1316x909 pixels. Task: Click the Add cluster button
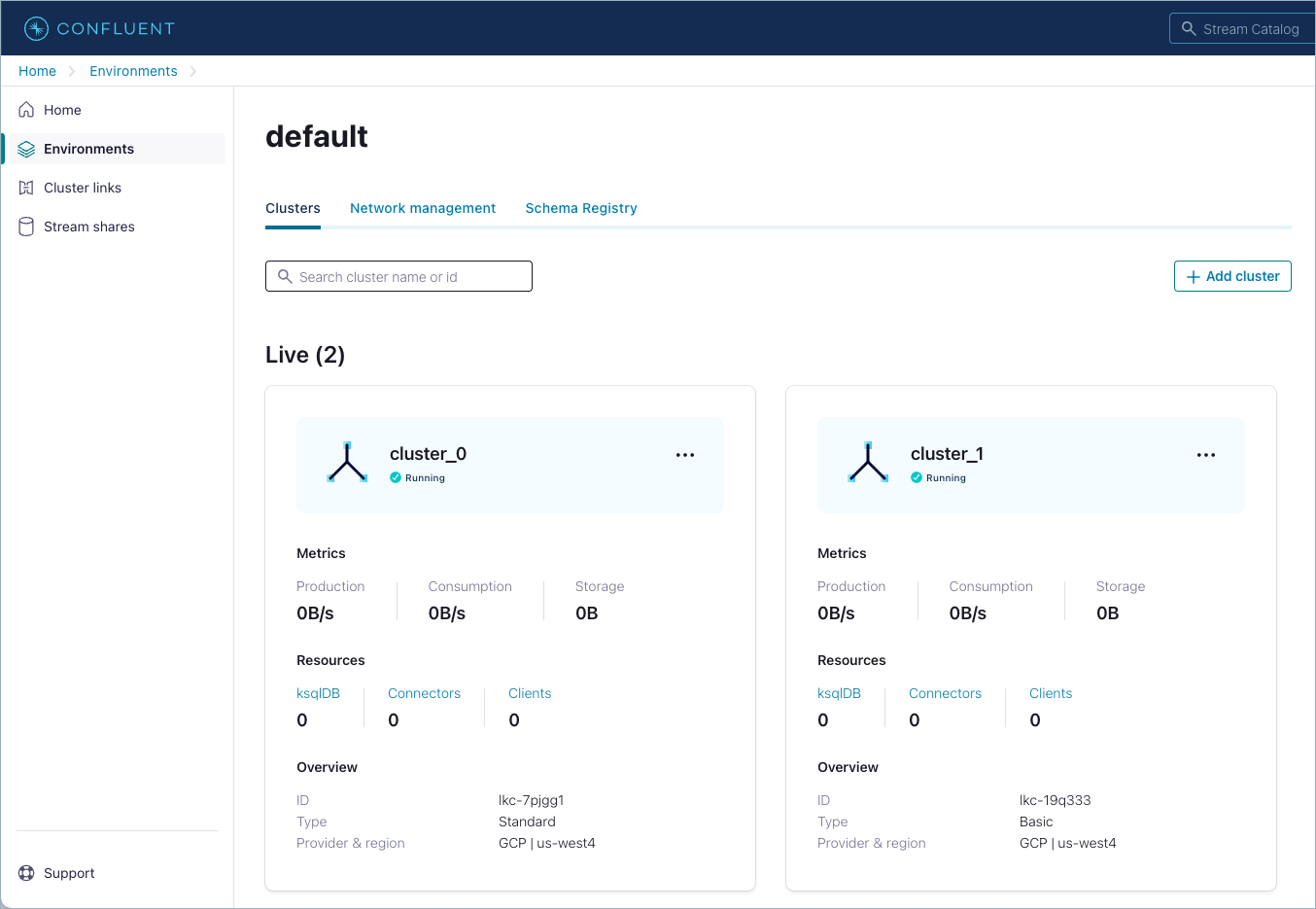point(1232,276)
